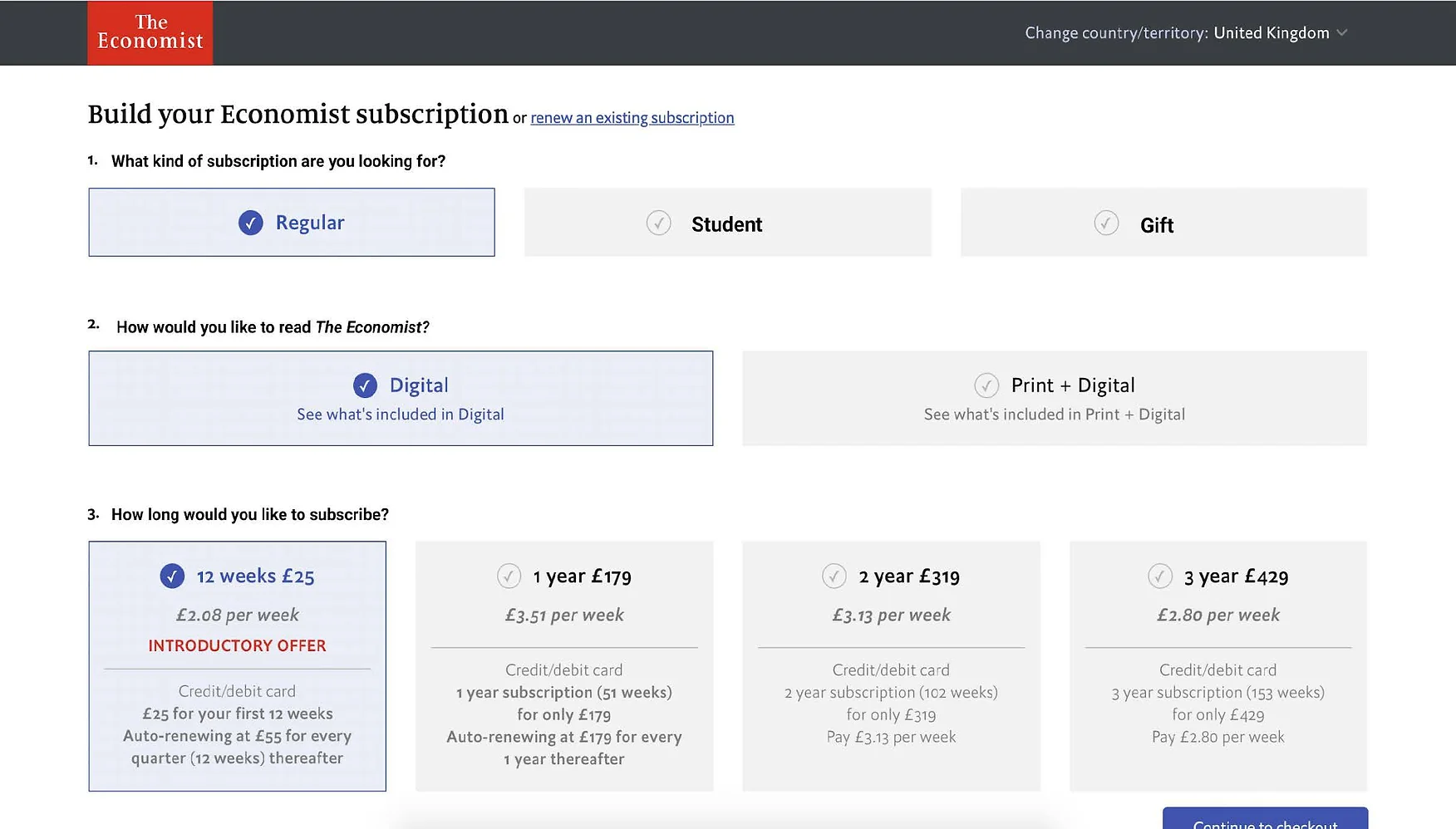
Task: Click the '£2.80 per week' italic price
Action: coord(1218,616)
